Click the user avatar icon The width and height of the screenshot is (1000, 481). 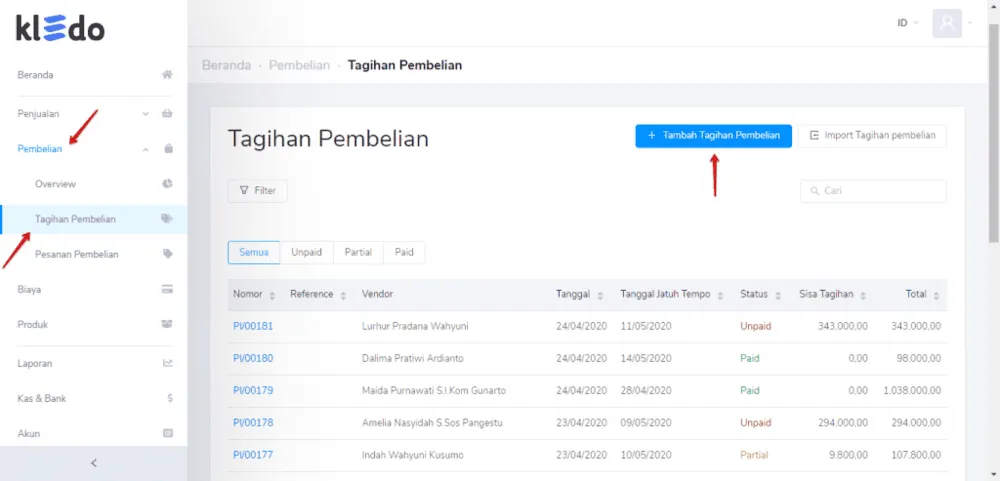(x=947, y=24)
